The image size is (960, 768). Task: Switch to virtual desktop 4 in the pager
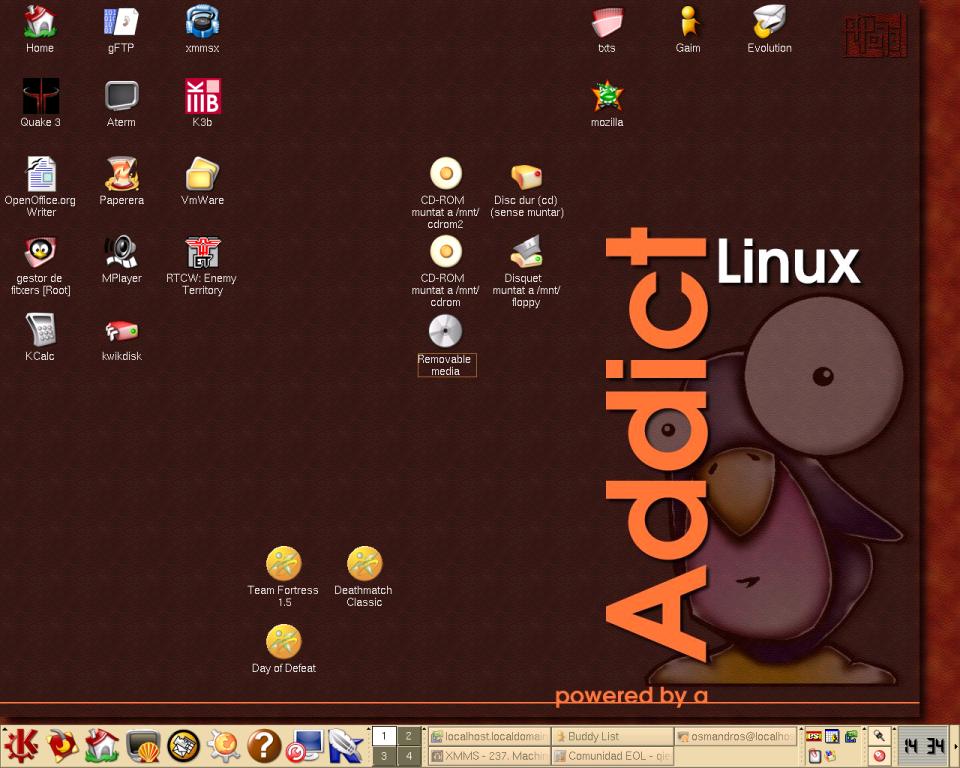[x=409, y=757]
